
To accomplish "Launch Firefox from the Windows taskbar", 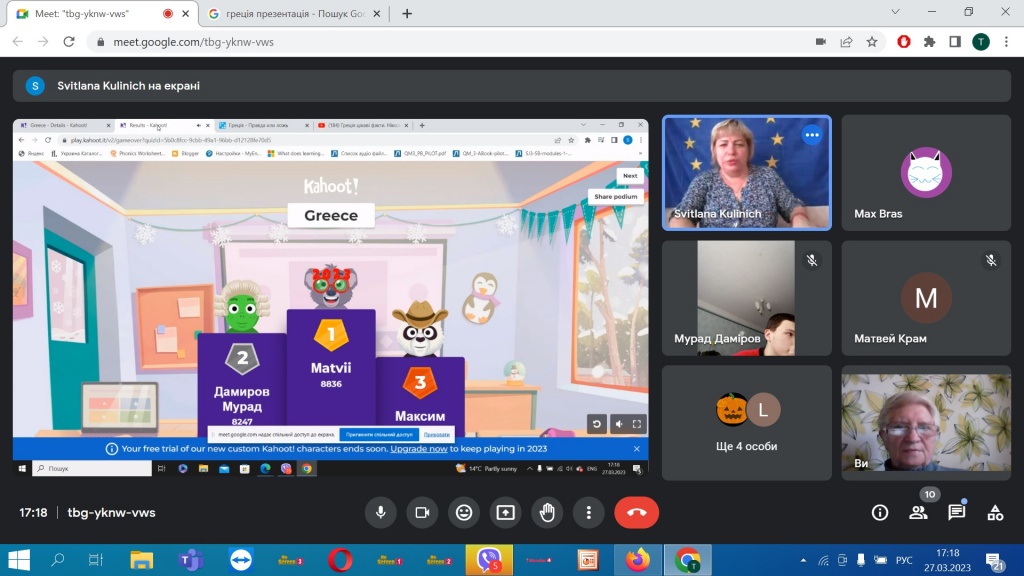I will click(637, 560).
